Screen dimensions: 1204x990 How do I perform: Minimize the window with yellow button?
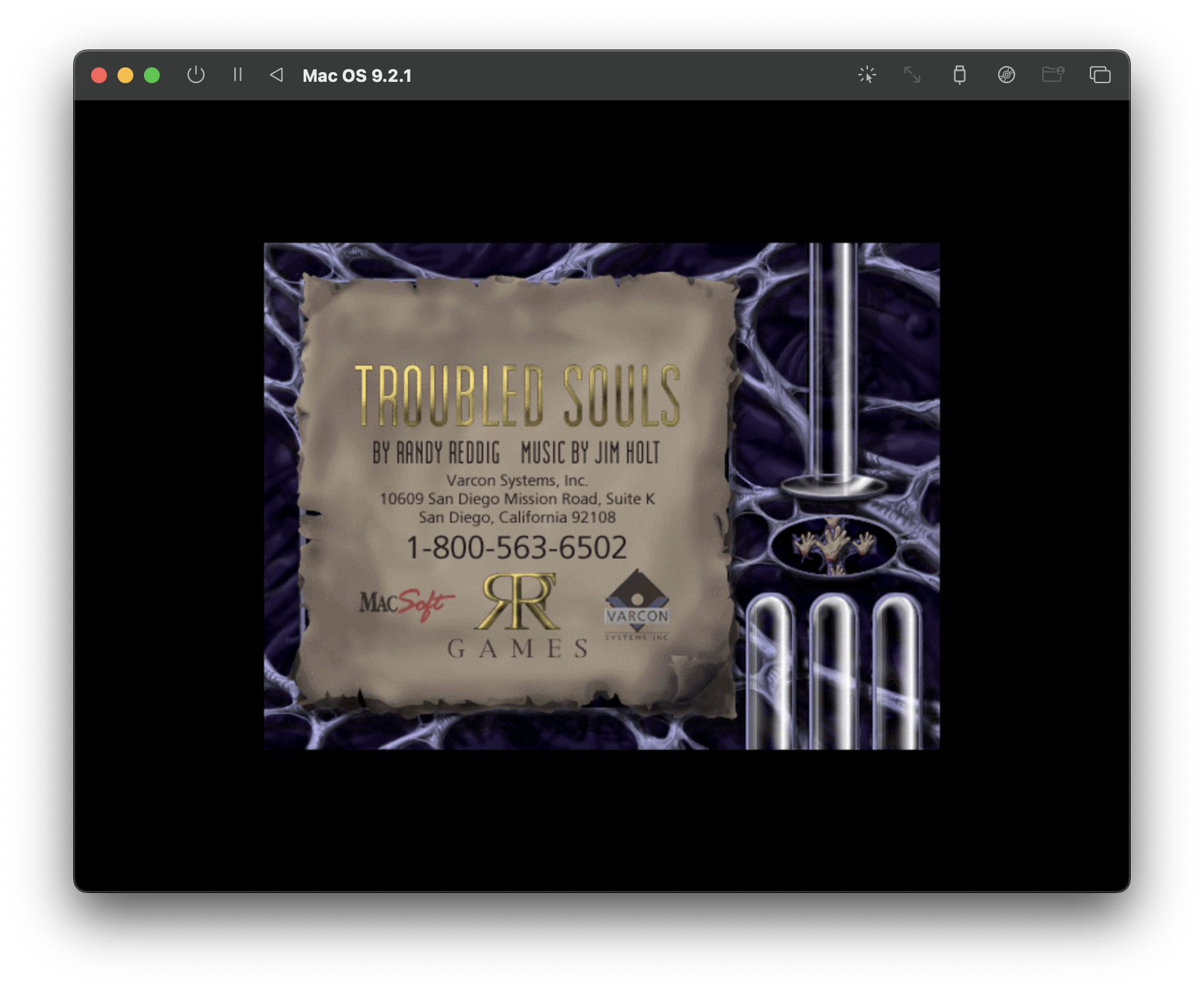(125, 75)
